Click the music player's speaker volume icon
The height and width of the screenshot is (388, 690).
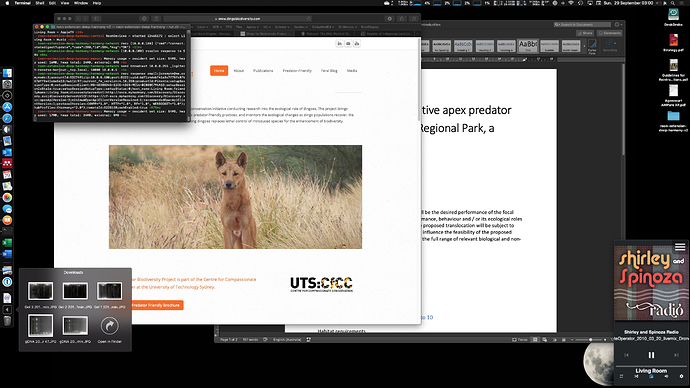(x=666, y=376)
